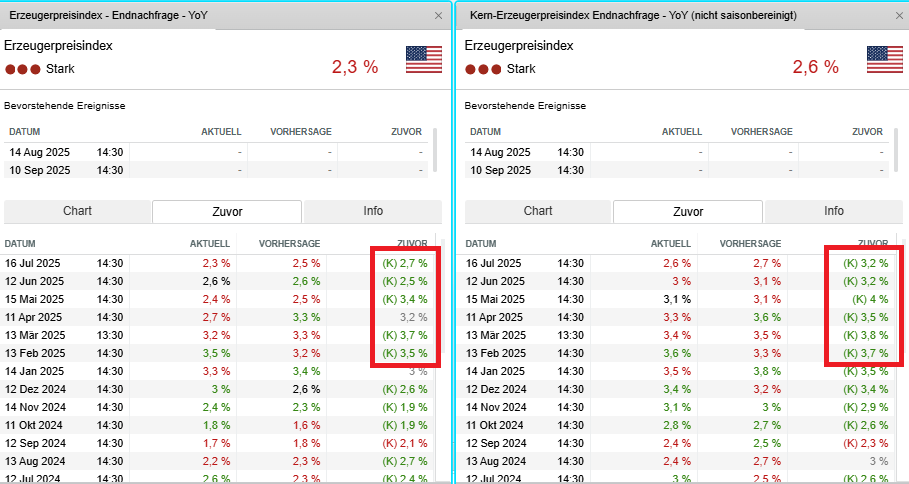The height and width of the screenshot is (484, 909).
Task: Click 13 Aug 2024 row in left history table
Action: (219, 461)
